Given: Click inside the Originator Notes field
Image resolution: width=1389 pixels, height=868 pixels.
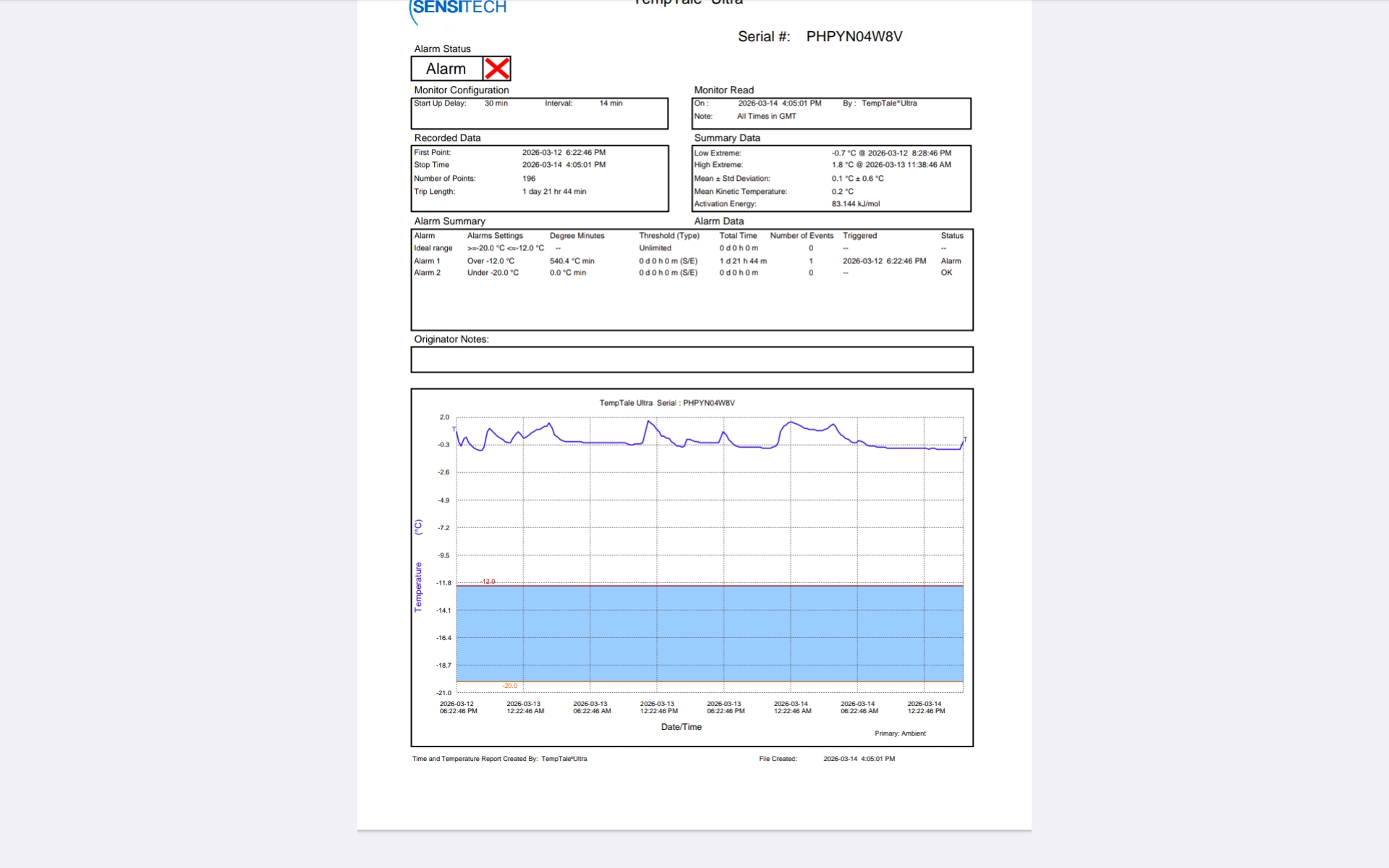Looking at the screenshot, I should click(x=692, y=359).
